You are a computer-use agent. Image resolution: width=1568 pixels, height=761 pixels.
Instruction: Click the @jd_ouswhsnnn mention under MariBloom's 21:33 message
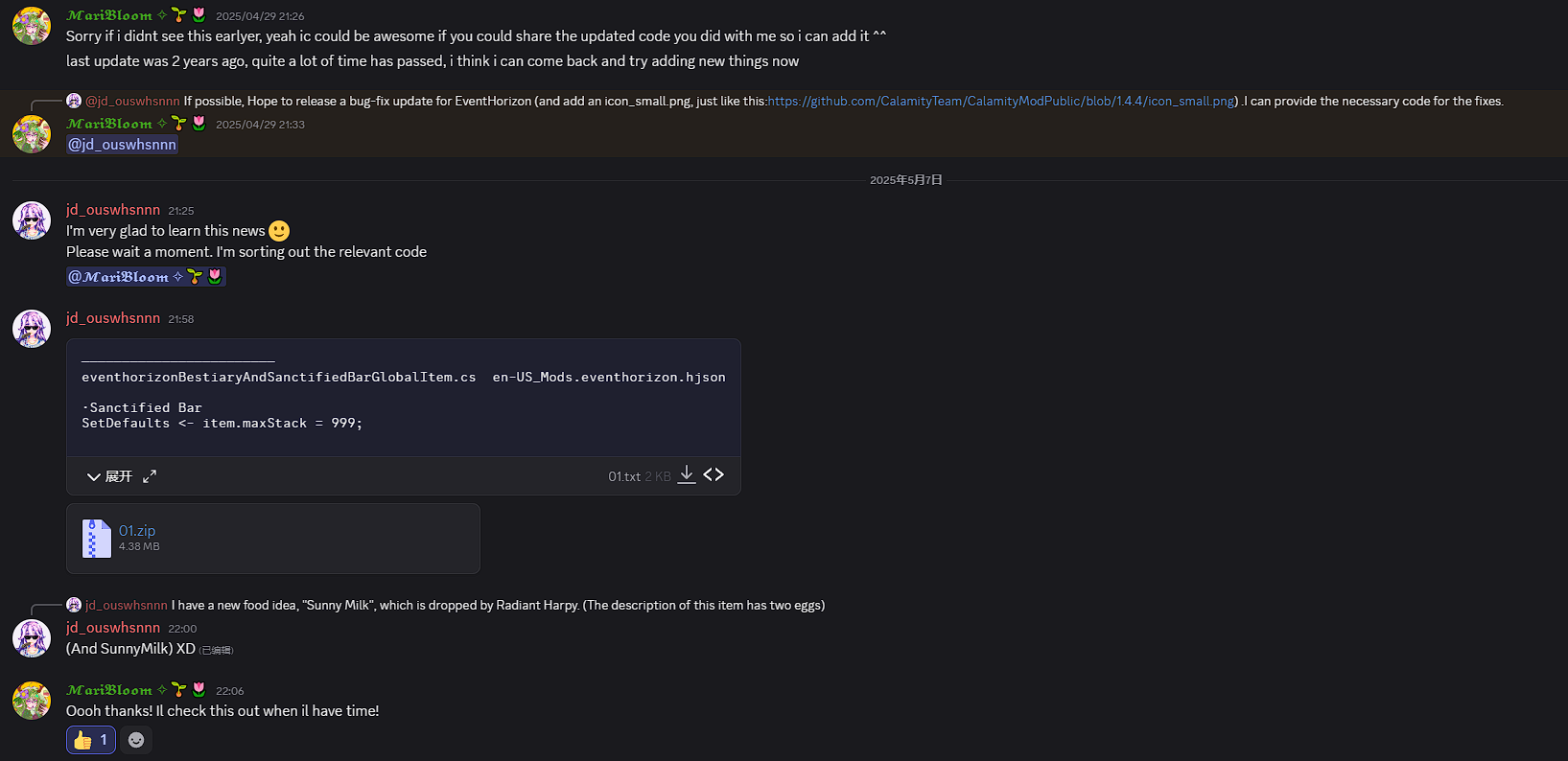tap(122, 145)
